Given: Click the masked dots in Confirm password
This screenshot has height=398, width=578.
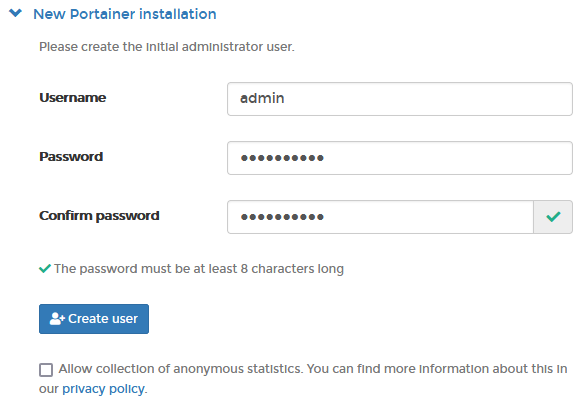Looking at the screenshot, I should tap(282, 217).
